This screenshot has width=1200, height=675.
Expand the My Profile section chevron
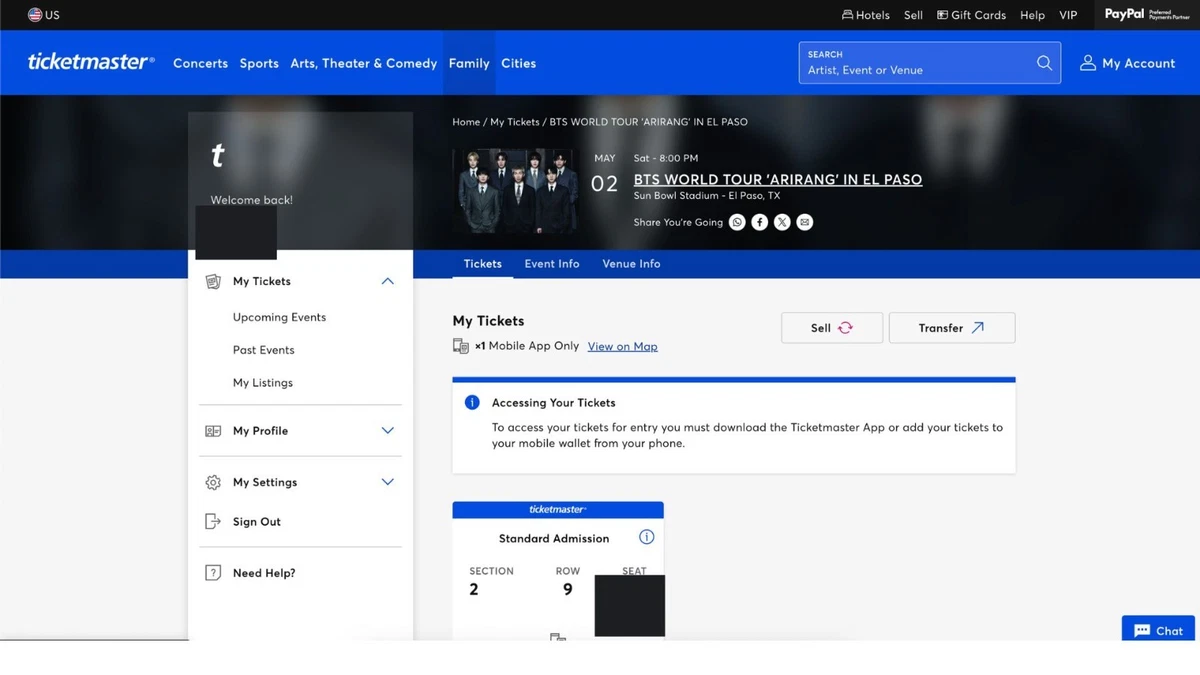(388, 431)
